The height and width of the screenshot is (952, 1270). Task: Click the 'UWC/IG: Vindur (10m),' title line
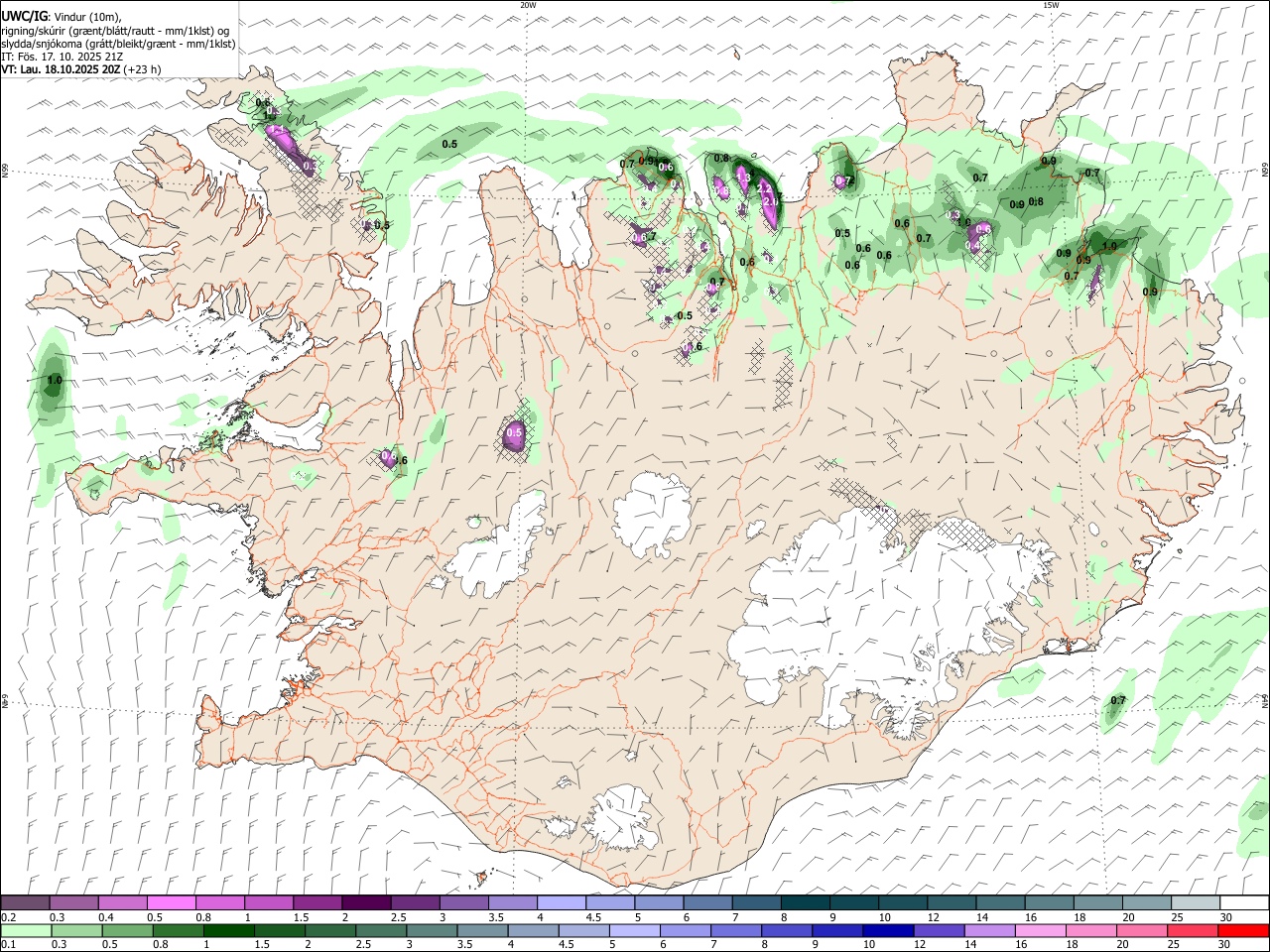(62, 17)
